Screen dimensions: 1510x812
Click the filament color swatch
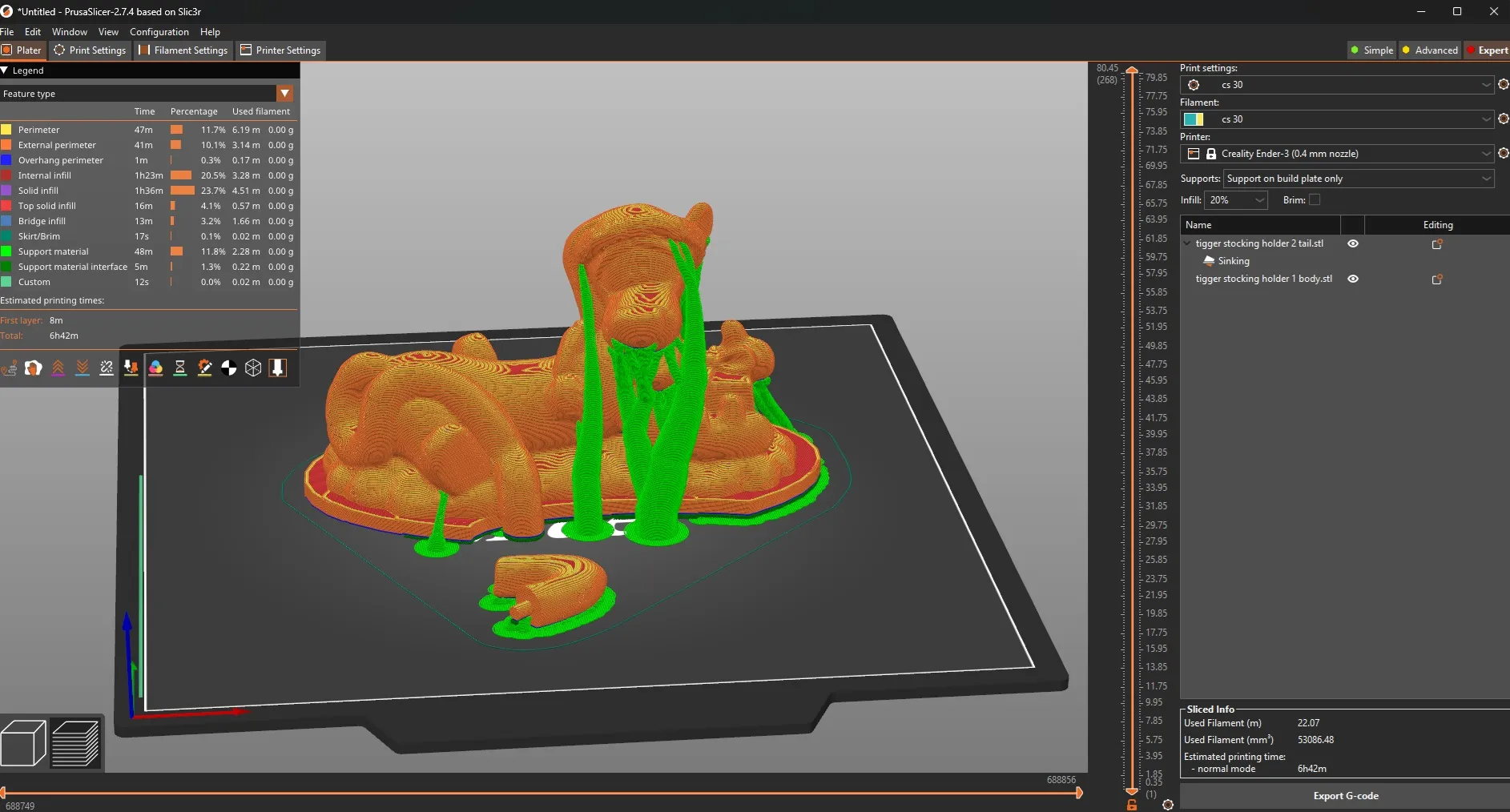1194,119
